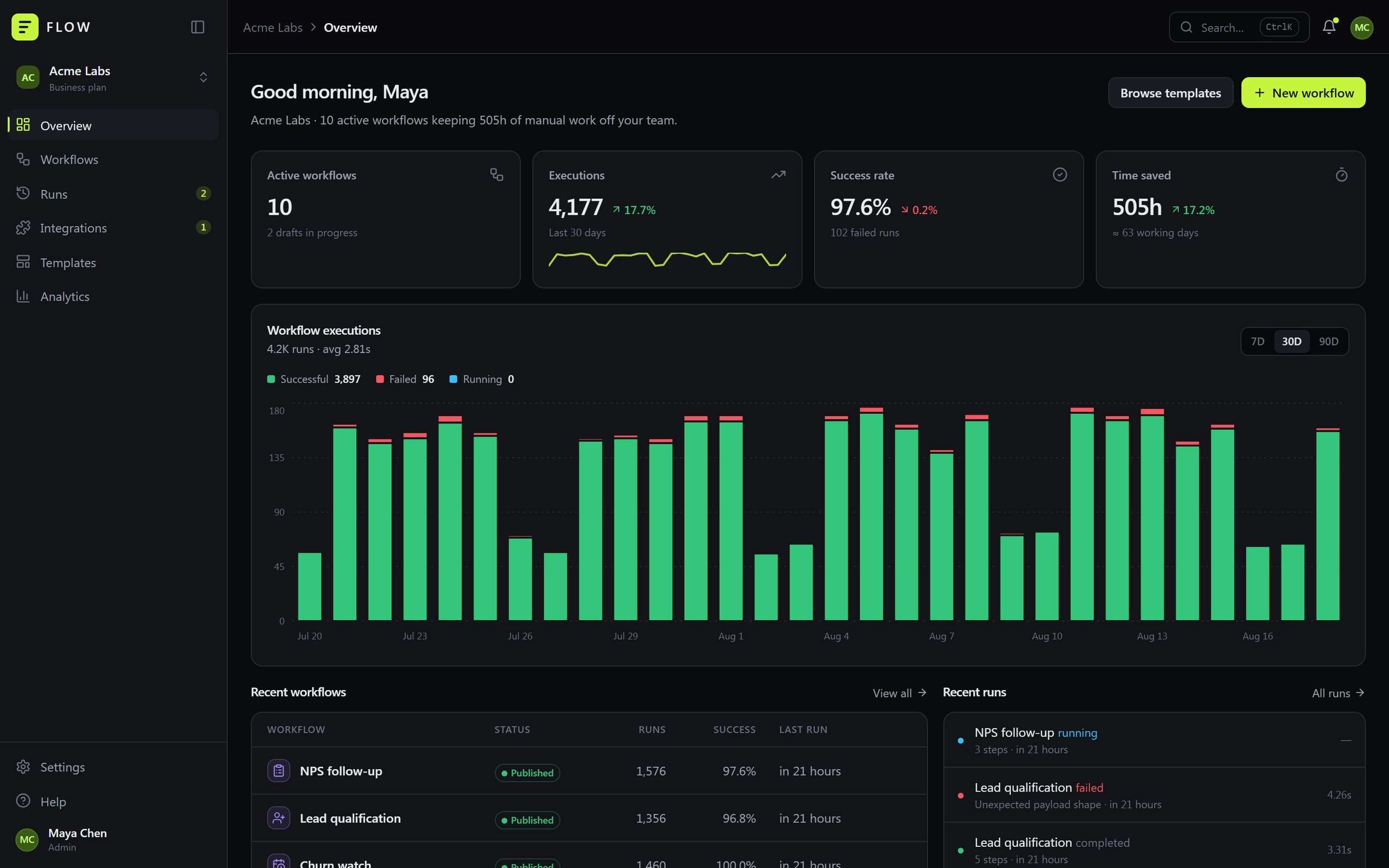The height and width of the screenshot is (868, 1389).
Task: Click NPS follow-up Published status badge
Action: tap(527, 773)
